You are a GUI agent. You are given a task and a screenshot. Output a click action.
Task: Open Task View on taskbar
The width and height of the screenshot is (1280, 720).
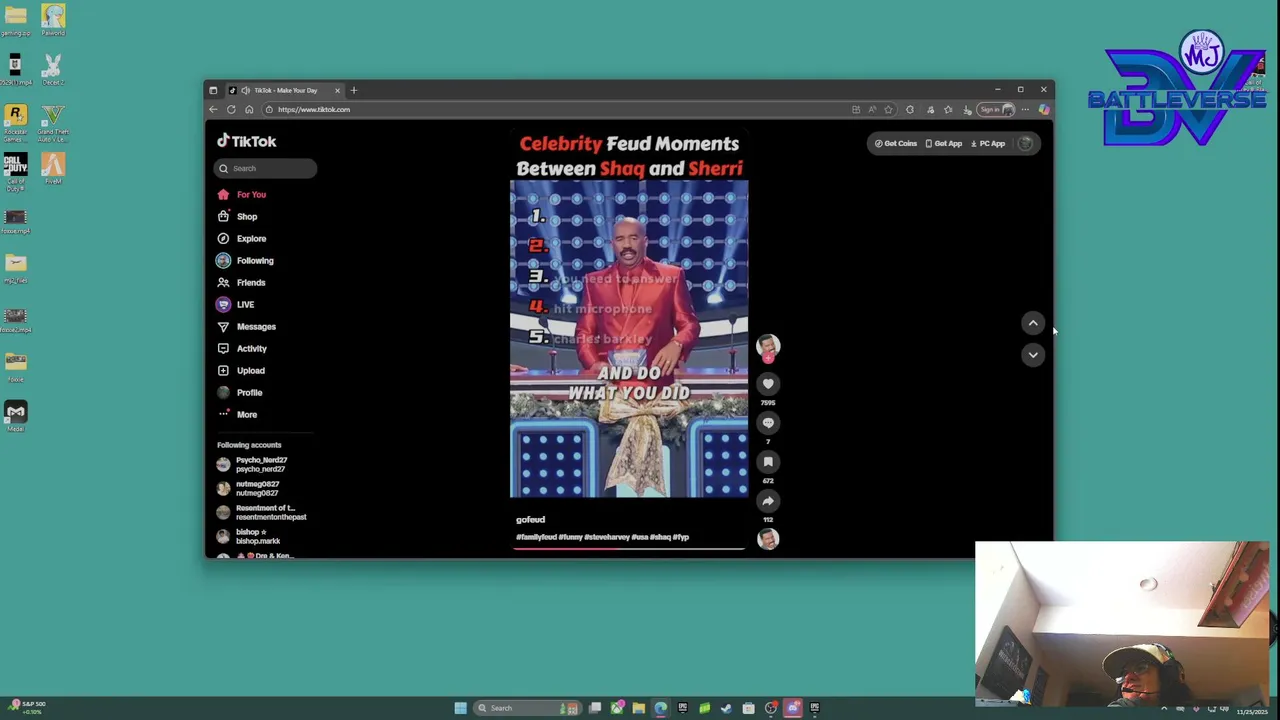click(x=595, y=708)
